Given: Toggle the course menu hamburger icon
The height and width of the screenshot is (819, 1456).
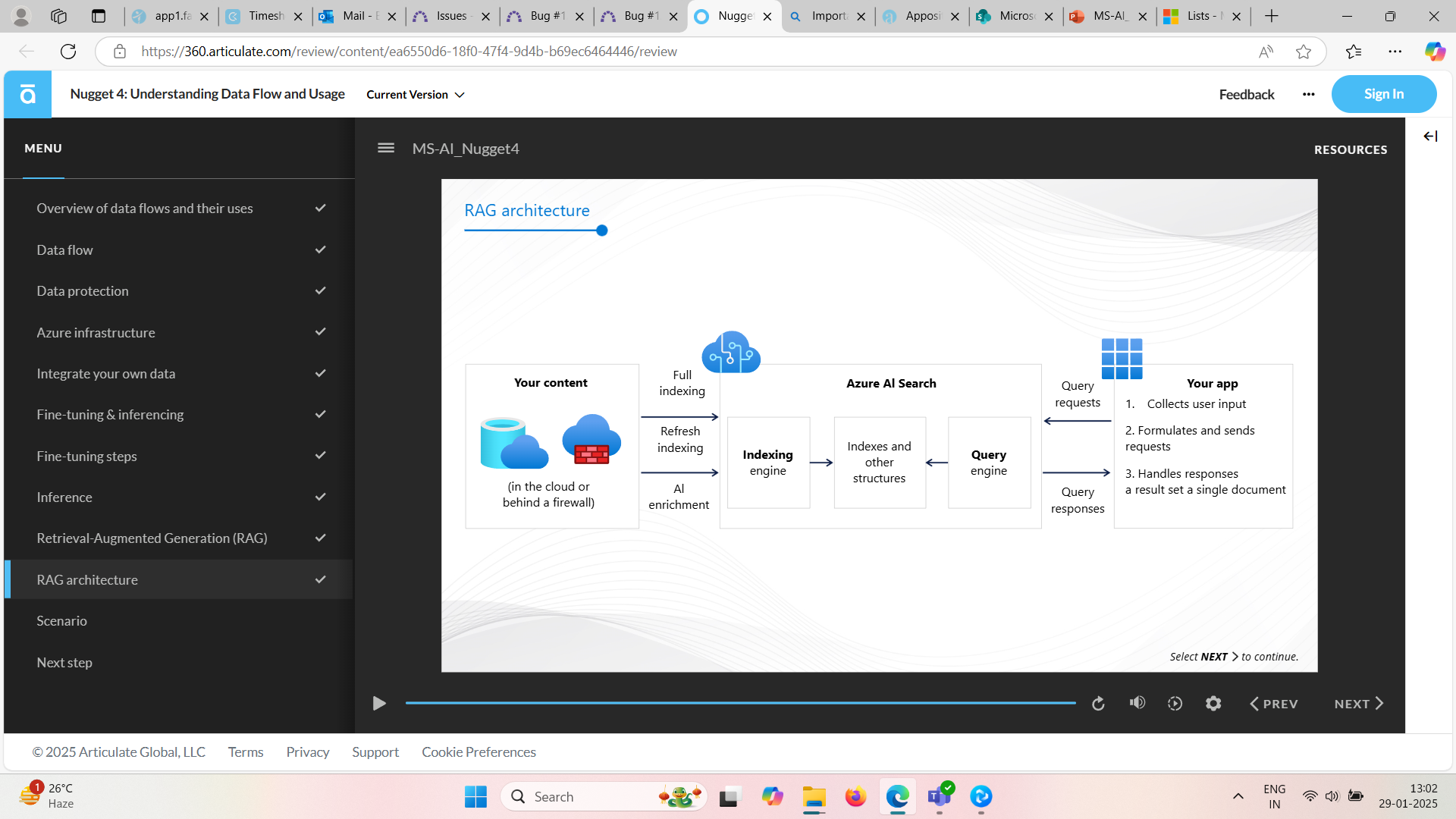Looking at the screenshot, I should 386,148.
